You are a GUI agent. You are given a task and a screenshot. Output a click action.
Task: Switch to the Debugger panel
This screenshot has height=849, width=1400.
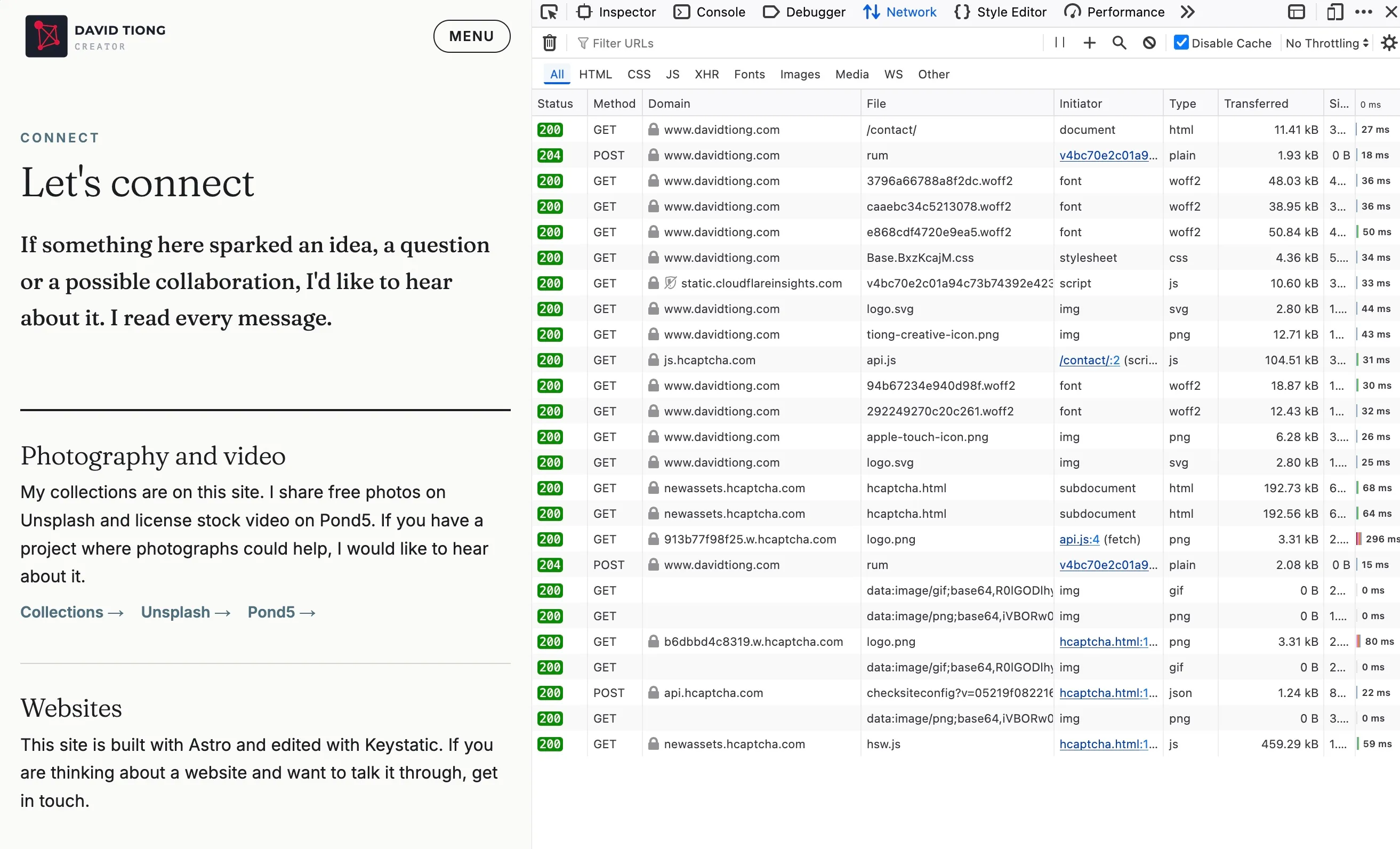click(x=803, y=12)
